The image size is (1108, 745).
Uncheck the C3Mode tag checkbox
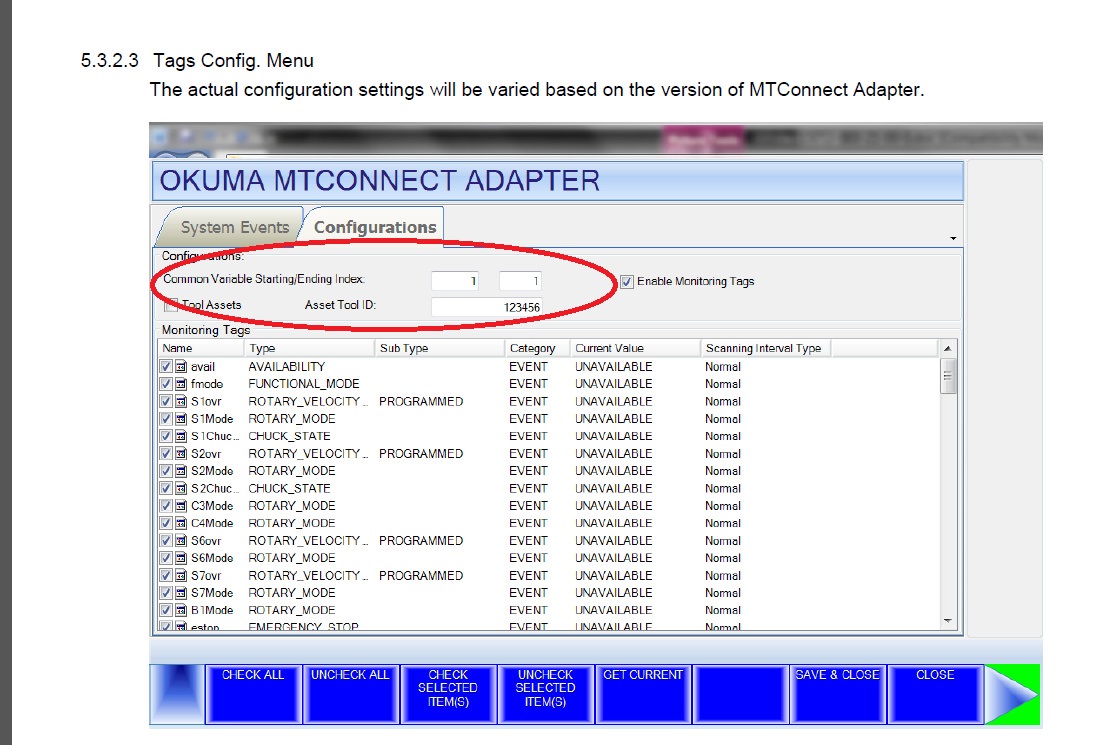[165, 506]
